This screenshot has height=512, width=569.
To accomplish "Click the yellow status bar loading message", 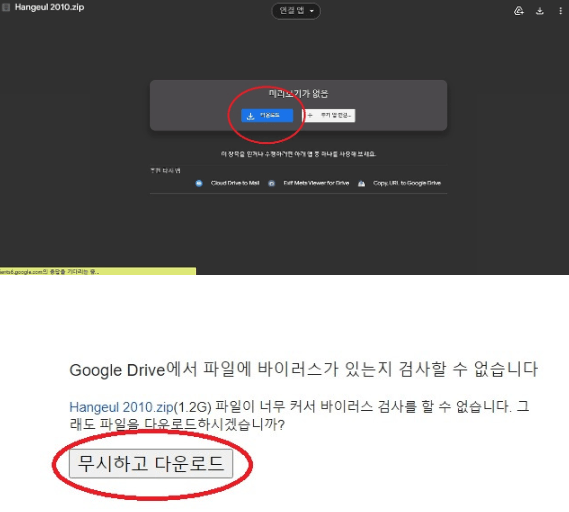I will 98,271.
